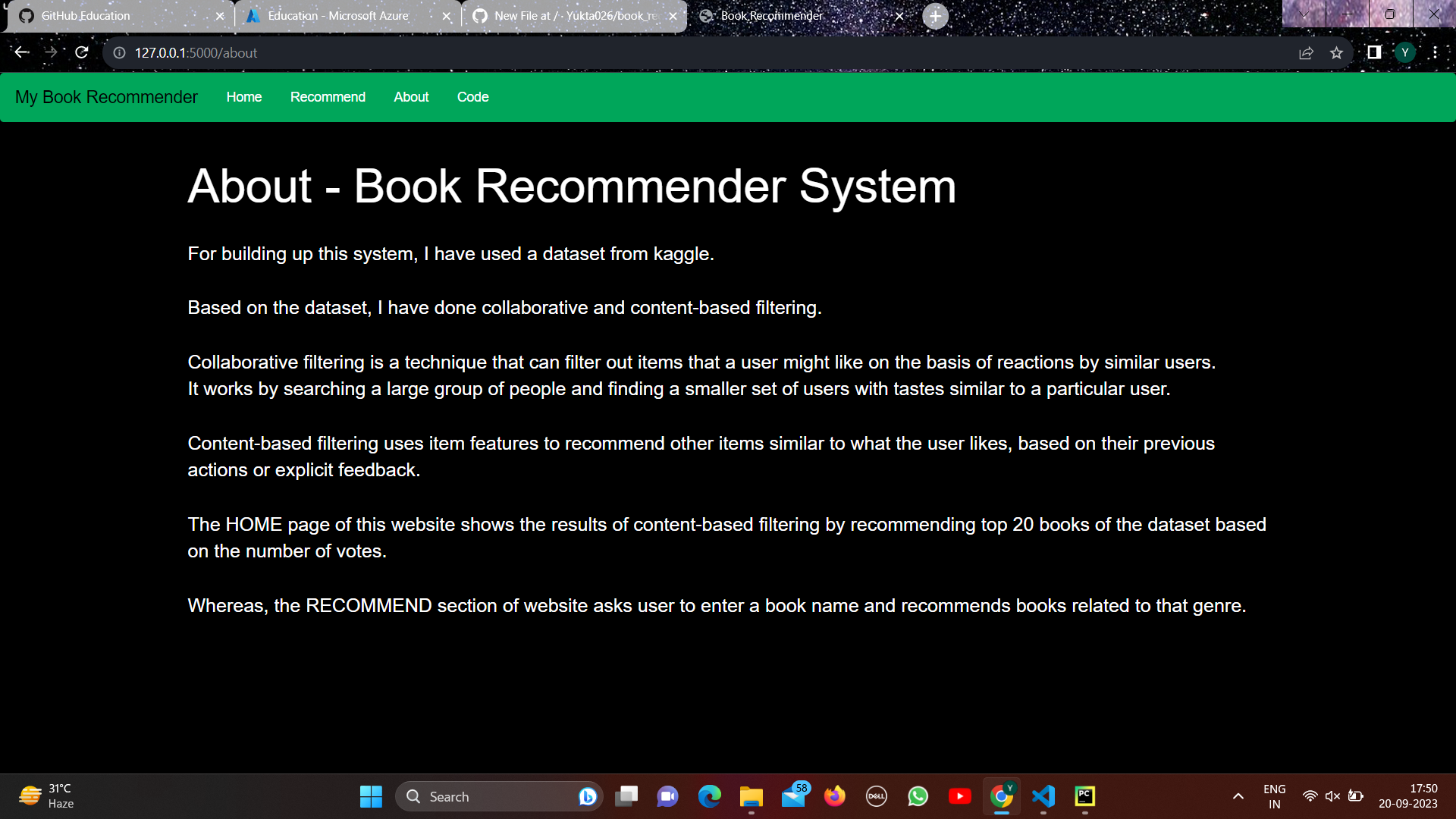Switch to the Book Recommender tab
The height and width of the screenshot is (819, 1456).
tap(770, 15)
